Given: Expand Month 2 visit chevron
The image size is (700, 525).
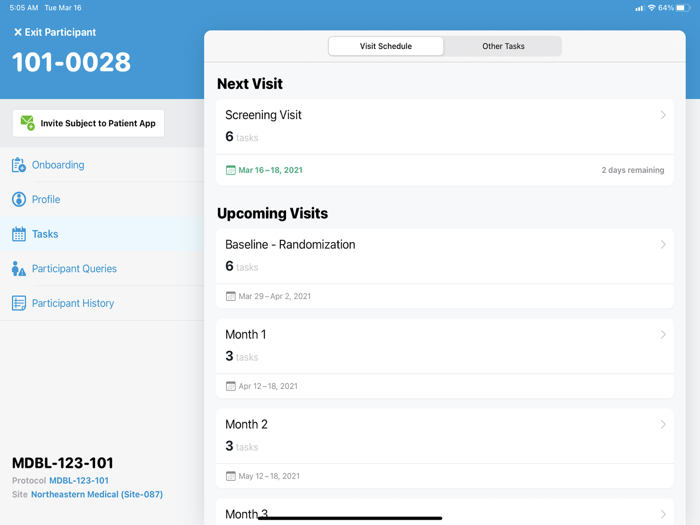Looking at the screenshot, I should coord(663,424).
